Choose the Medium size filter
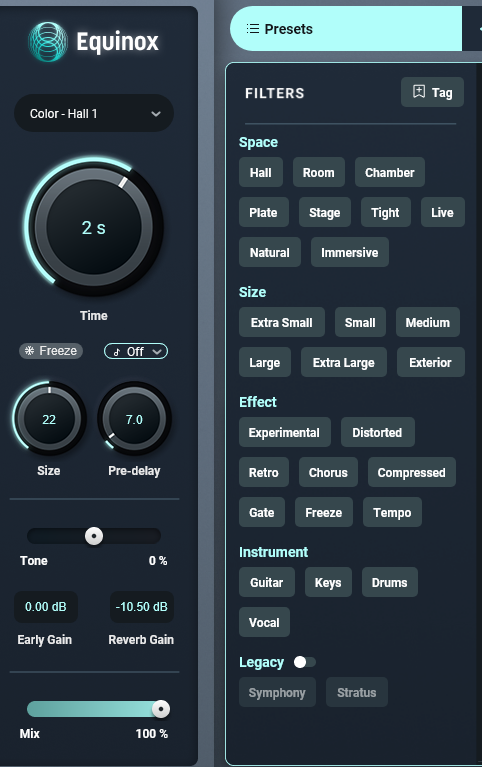The image size is (482, 767). (x=428, y=322)
